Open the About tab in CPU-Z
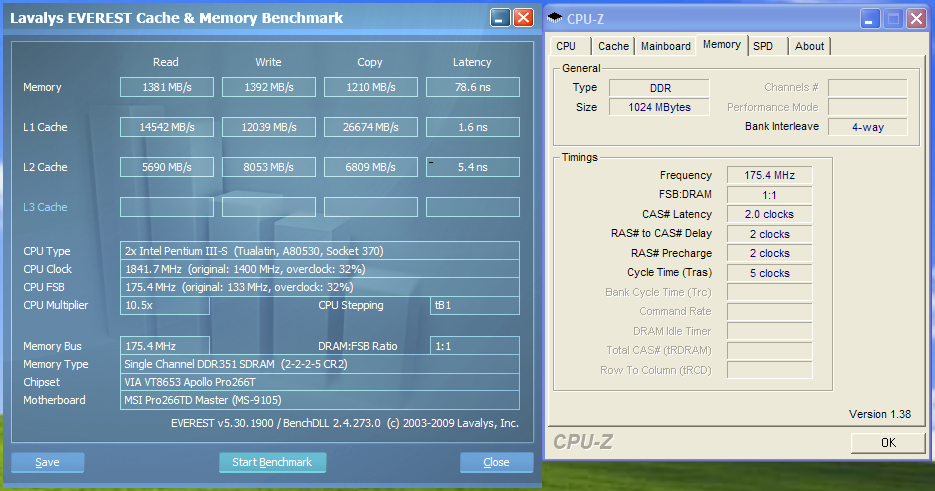Screen dimensions: 935x491 point(809,46)
